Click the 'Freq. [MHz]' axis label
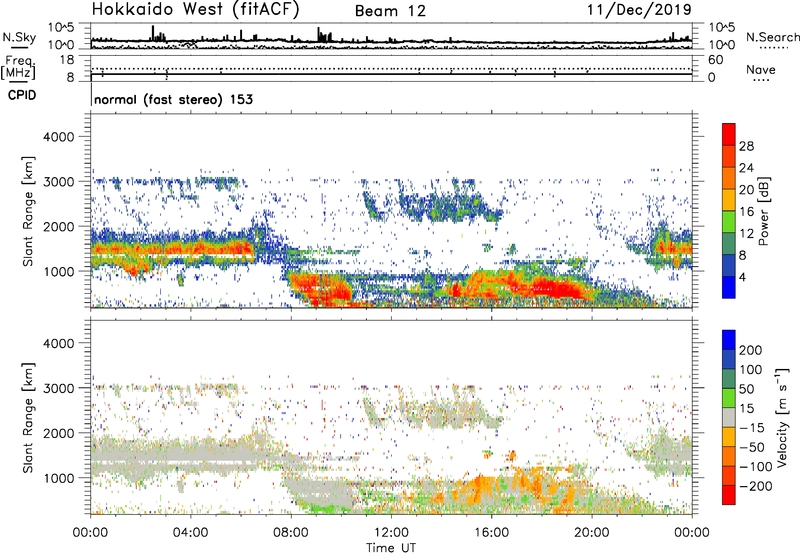The image size is (800, 554). [x=18, y=68]
